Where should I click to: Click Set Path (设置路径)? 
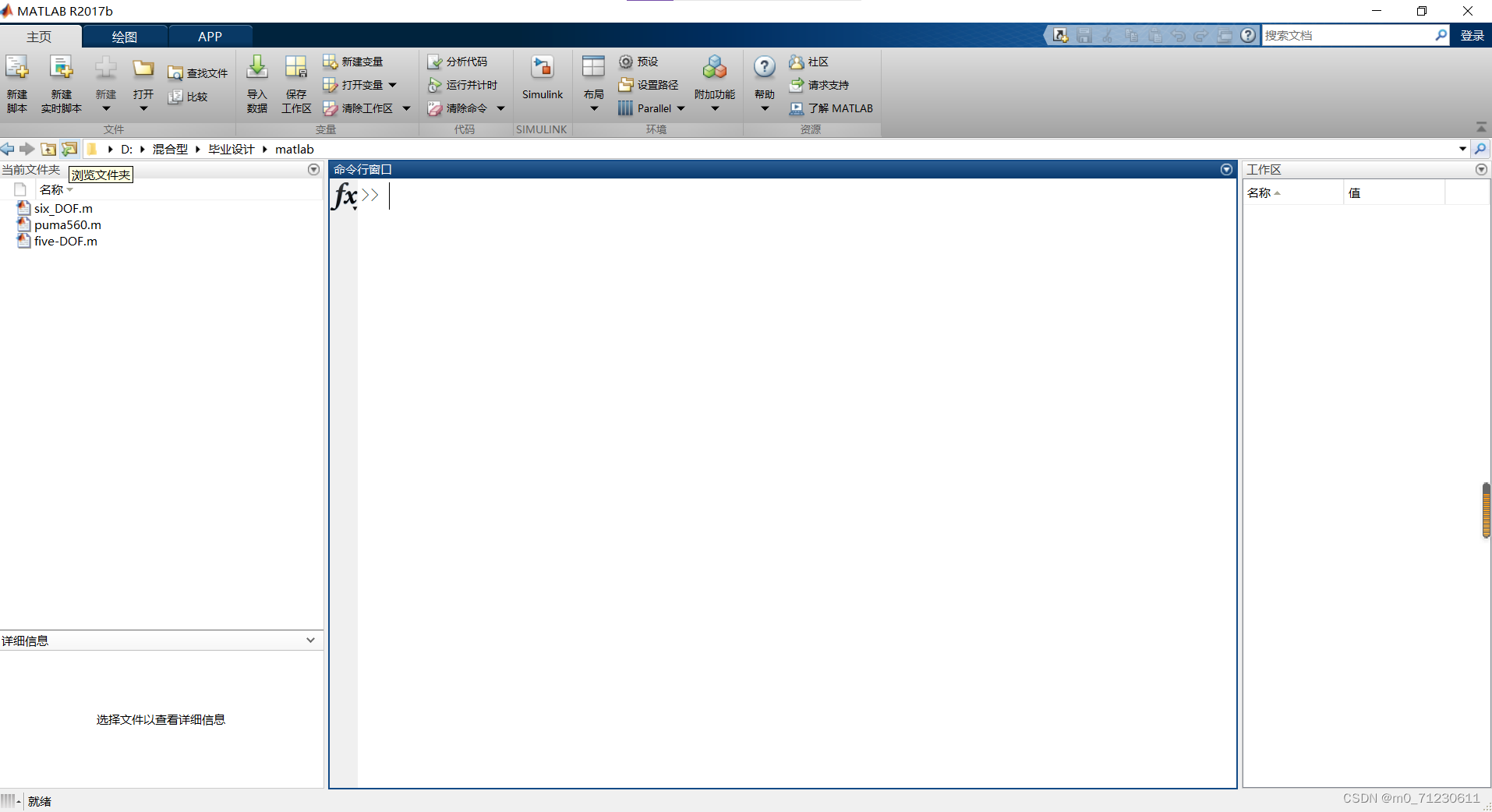pyautogui.click(x=649, y=85)
